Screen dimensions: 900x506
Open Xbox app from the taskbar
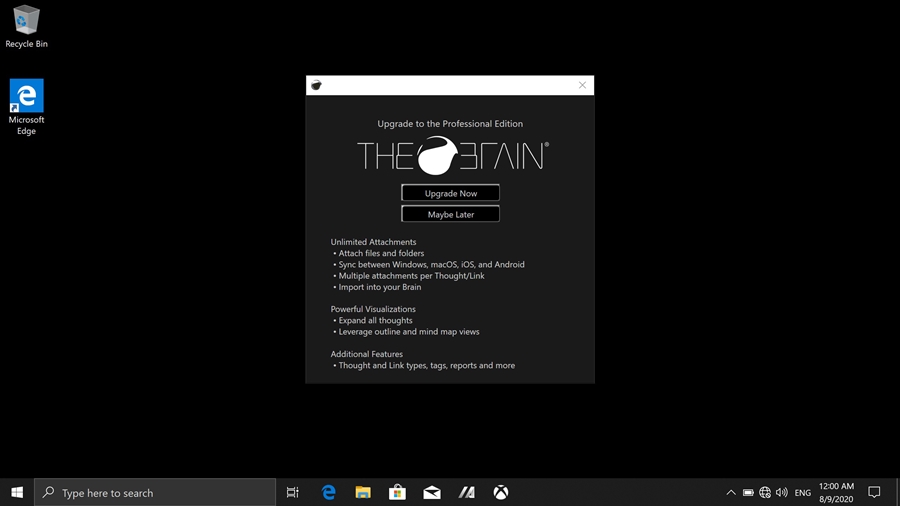pyautogui.click(x=501, y=492)
